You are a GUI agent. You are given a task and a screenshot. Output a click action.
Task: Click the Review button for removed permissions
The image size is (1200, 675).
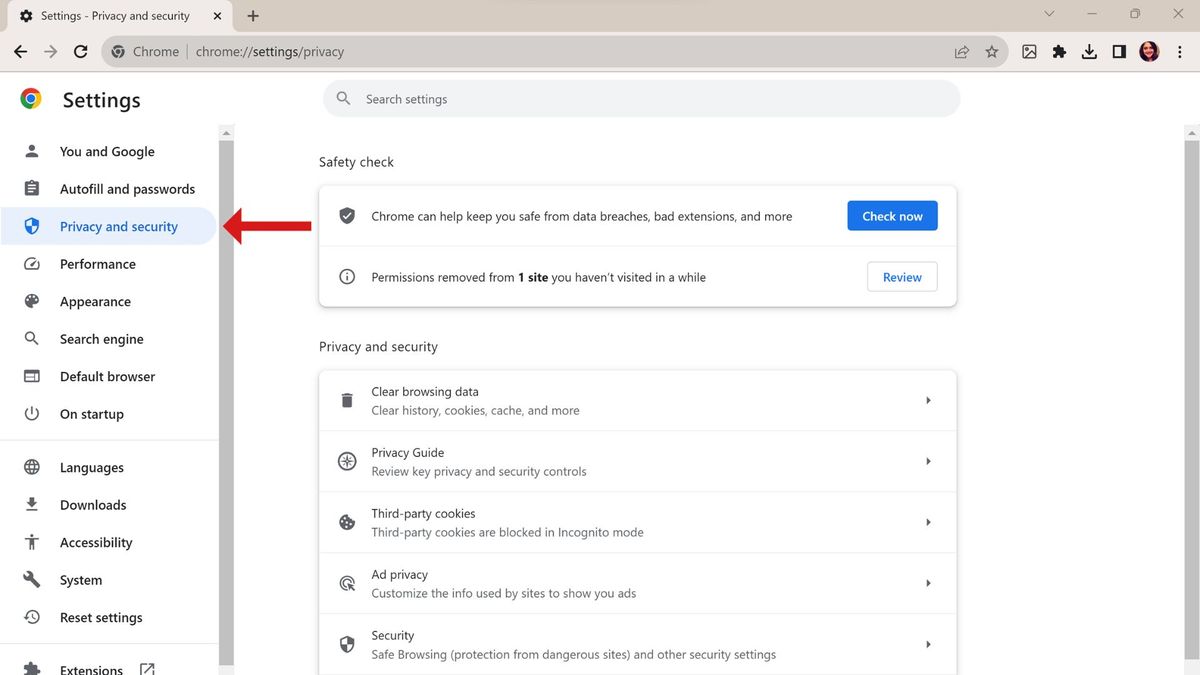pyautogui.click(x=901, y=276)
